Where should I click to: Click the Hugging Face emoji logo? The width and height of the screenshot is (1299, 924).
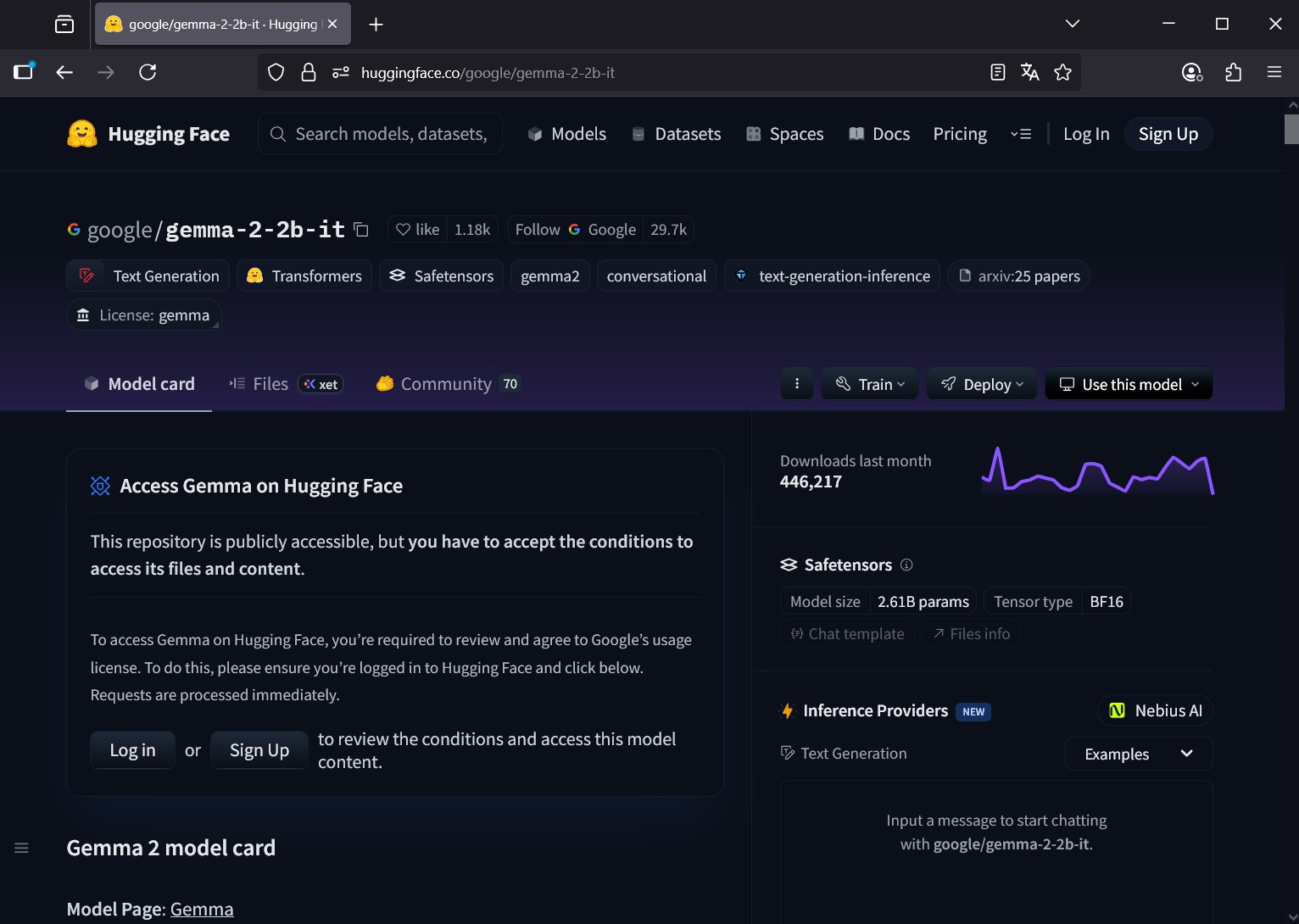[x=82, y=134]
